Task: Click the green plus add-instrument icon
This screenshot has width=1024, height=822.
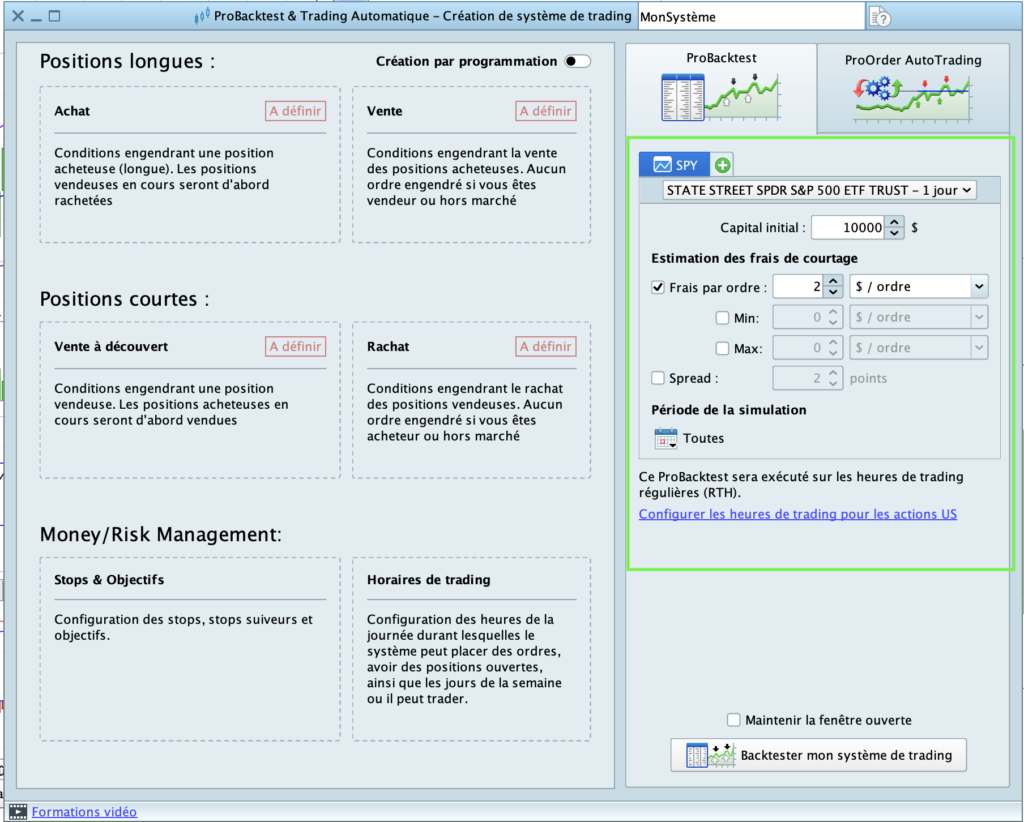Action: click(723, 165)
